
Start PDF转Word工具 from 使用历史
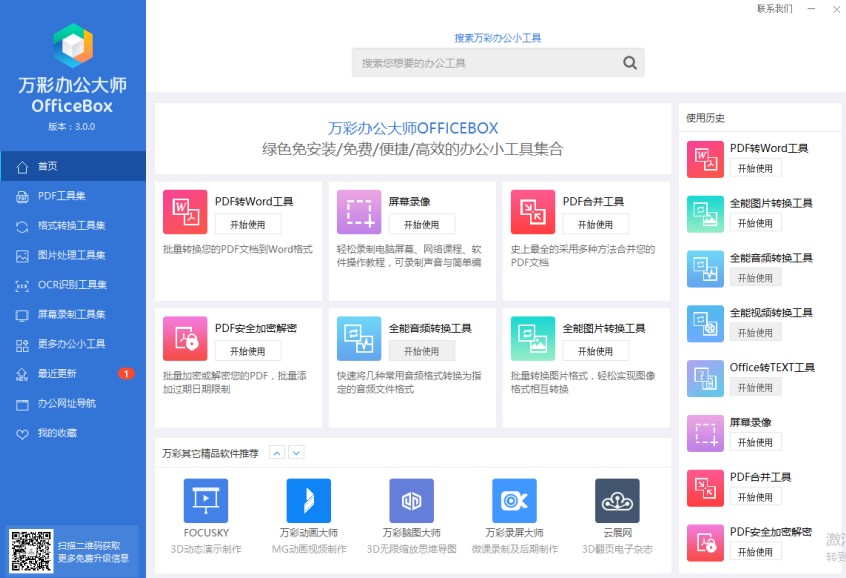(755, 168)
